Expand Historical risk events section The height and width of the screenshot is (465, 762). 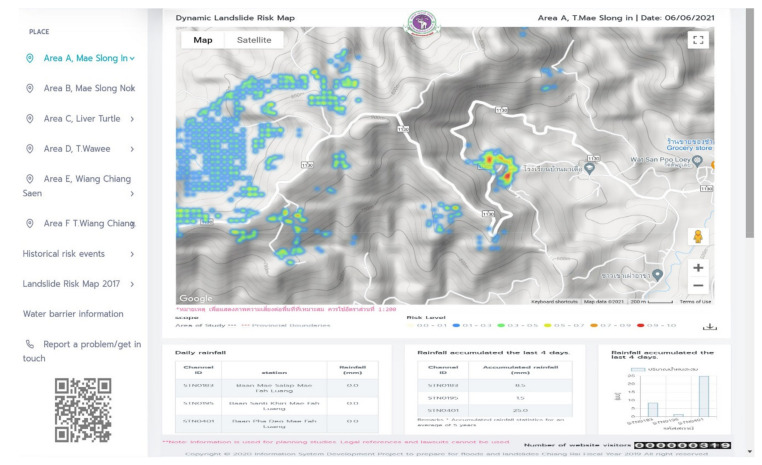tap(132, 254)
